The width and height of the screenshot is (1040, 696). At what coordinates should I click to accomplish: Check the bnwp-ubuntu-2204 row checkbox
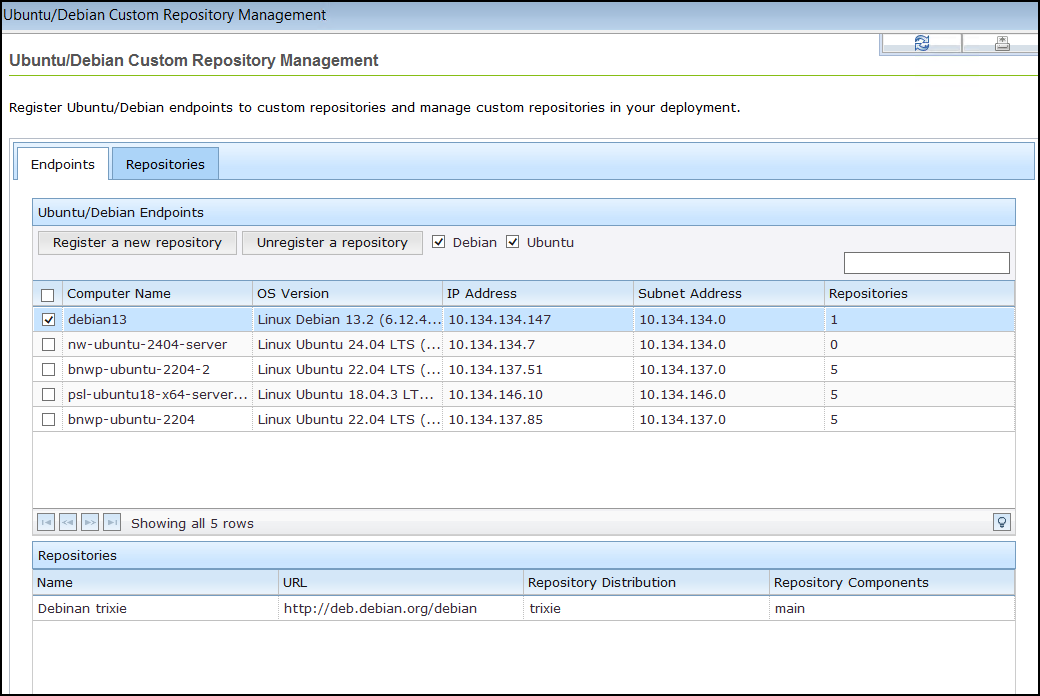[48, 419]
